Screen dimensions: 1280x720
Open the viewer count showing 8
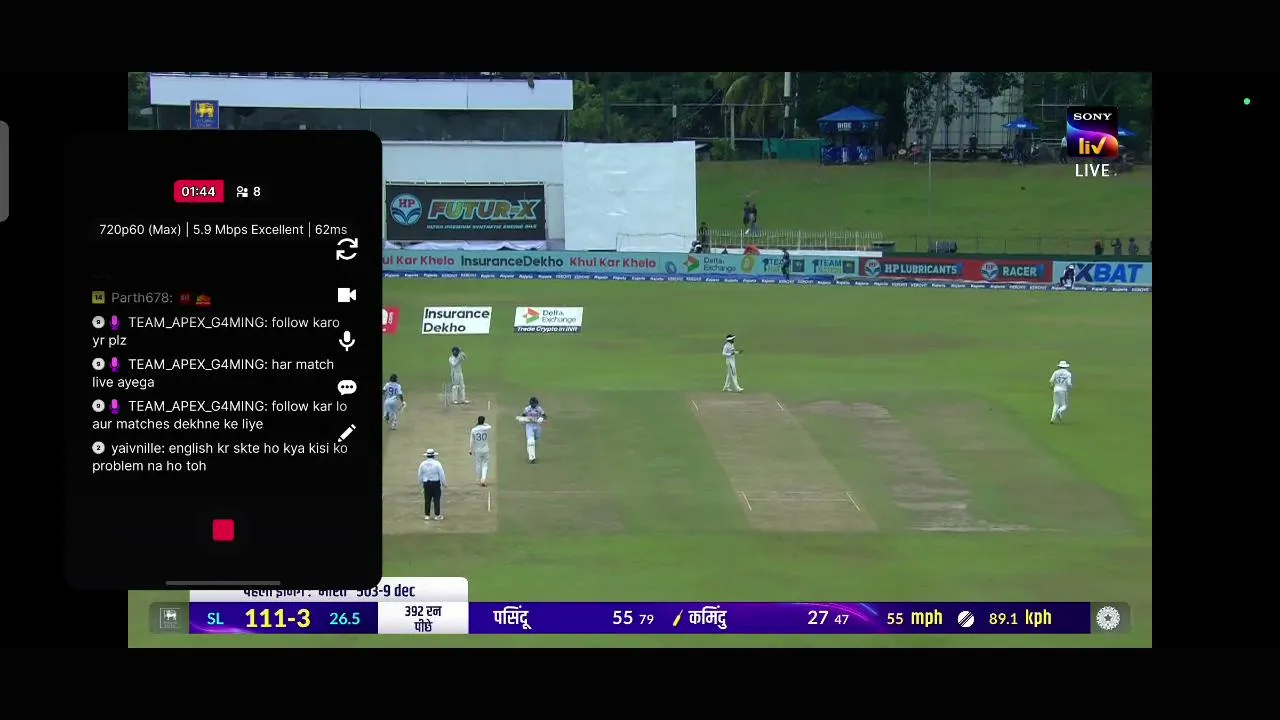tap(248, 191)
